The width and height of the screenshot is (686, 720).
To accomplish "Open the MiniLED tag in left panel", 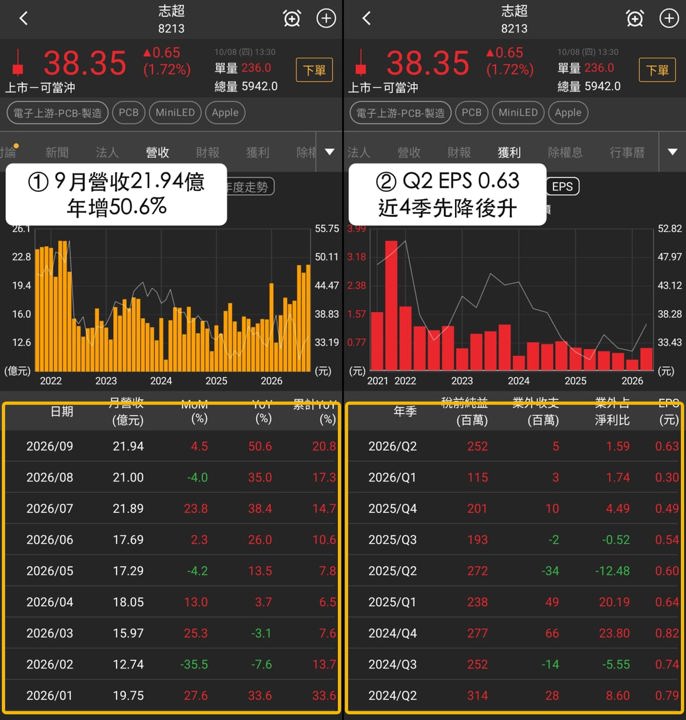I will click(175, 113).
